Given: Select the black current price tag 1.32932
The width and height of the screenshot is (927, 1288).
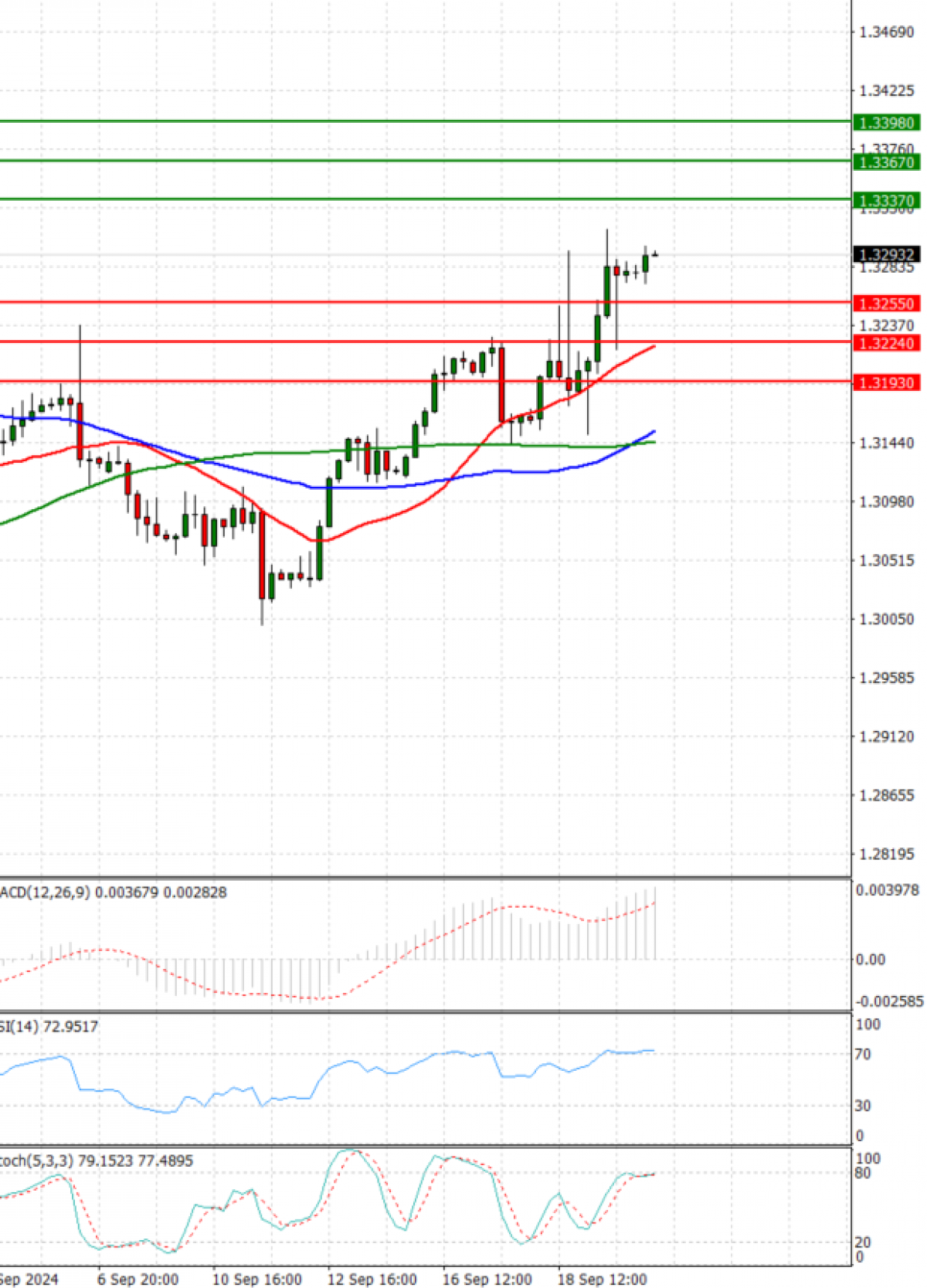Looking at the screenshot, I should (x=886, y=255).
